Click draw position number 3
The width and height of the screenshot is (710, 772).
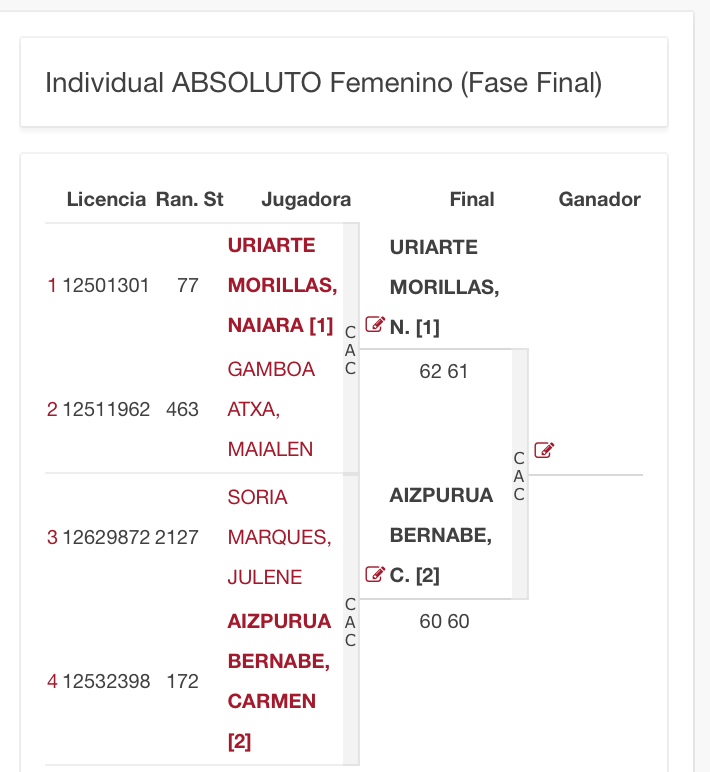pyautogui.click(x=52, y=537)
